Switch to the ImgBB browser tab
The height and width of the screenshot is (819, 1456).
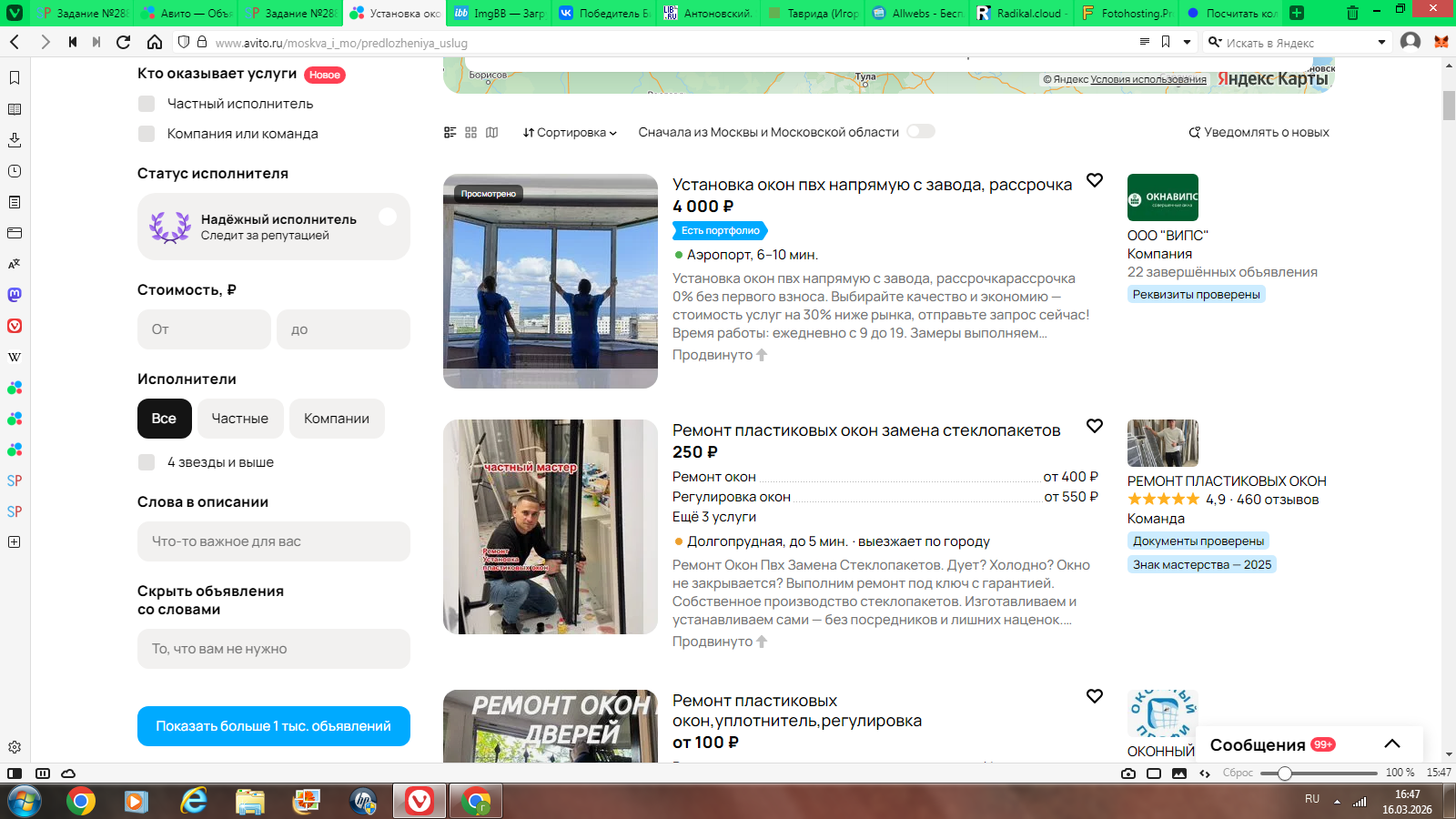500,14
